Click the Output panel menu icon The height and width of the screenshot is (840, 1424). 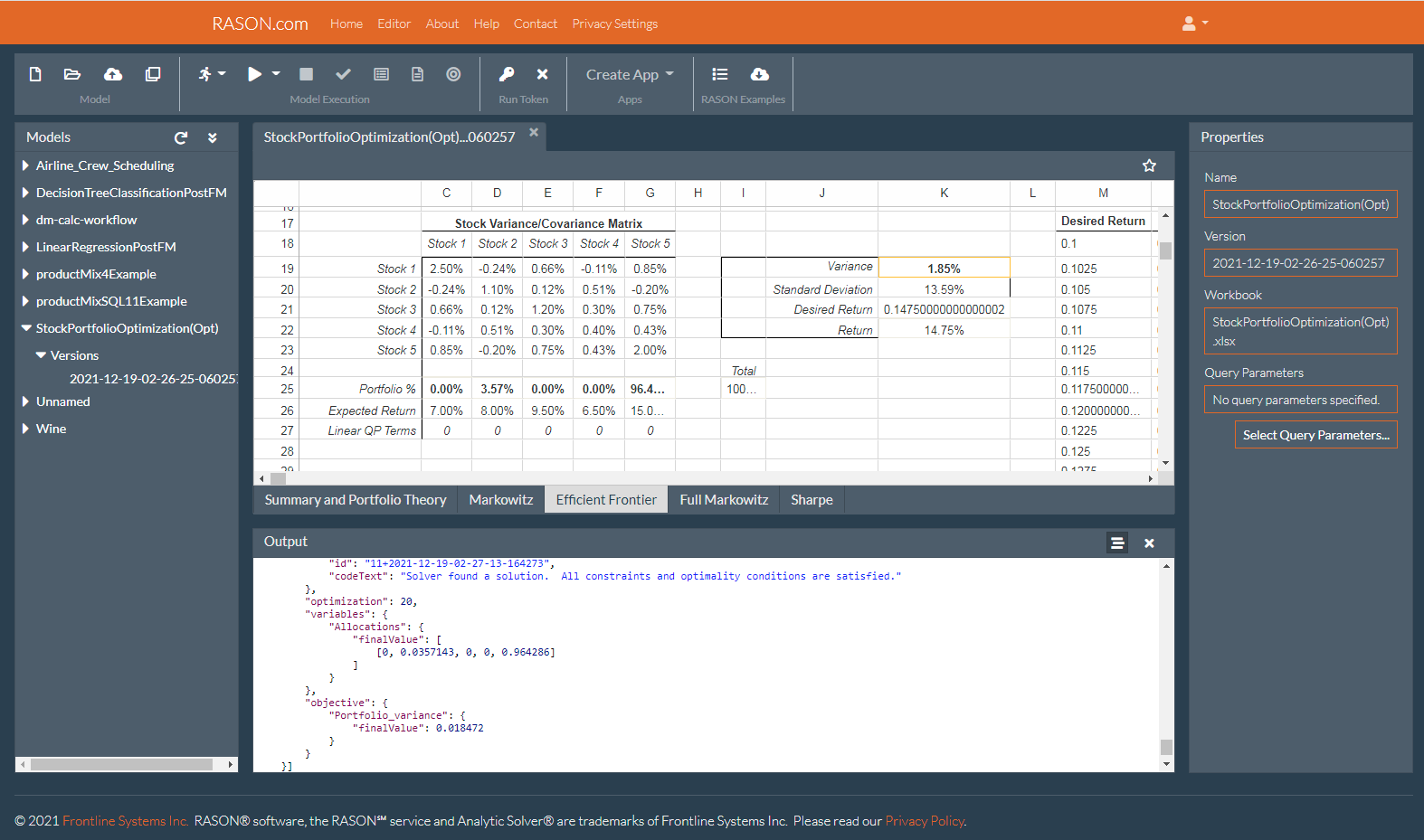coord(1117,543)
